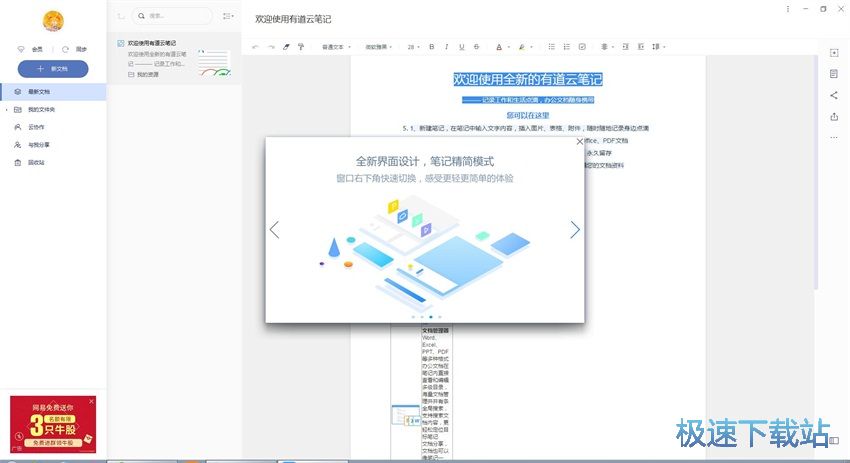The width and height of the screenshot is (850, 463).
Task: Click the heading 欢迎使用全新的有道云笔记 in document
Action: [527, 79]
